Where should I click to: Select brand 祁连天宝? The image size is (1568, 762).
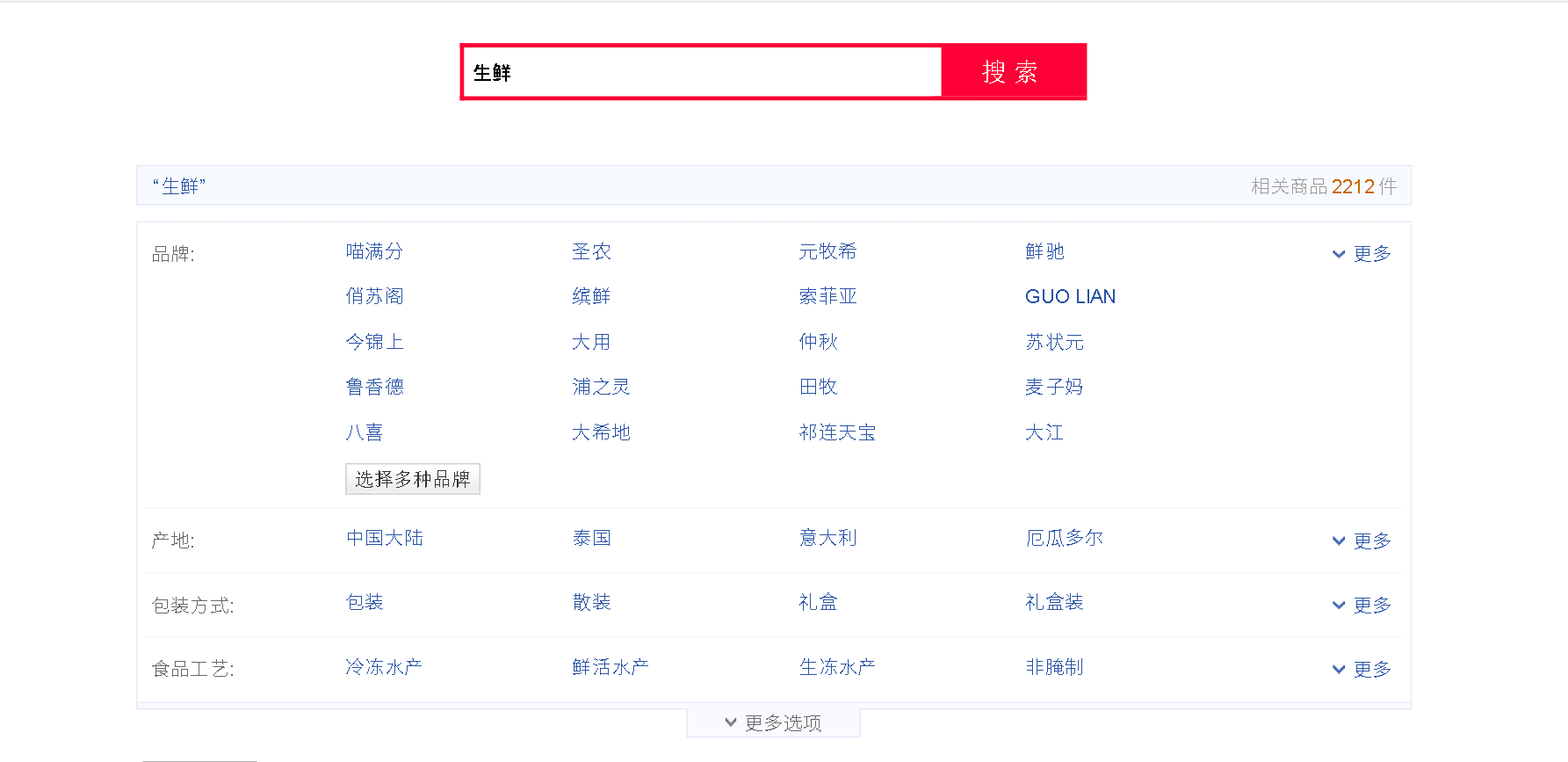click(x=837, y=432)
